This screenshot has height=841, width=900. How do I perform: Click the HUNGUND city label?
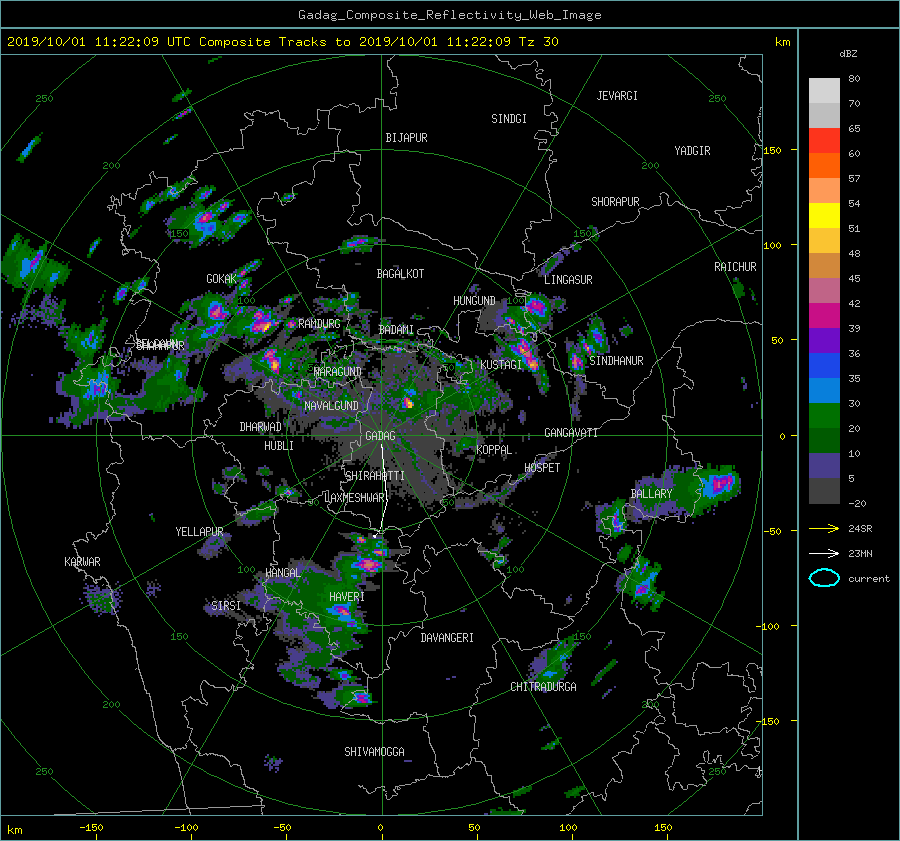point(474,301)
